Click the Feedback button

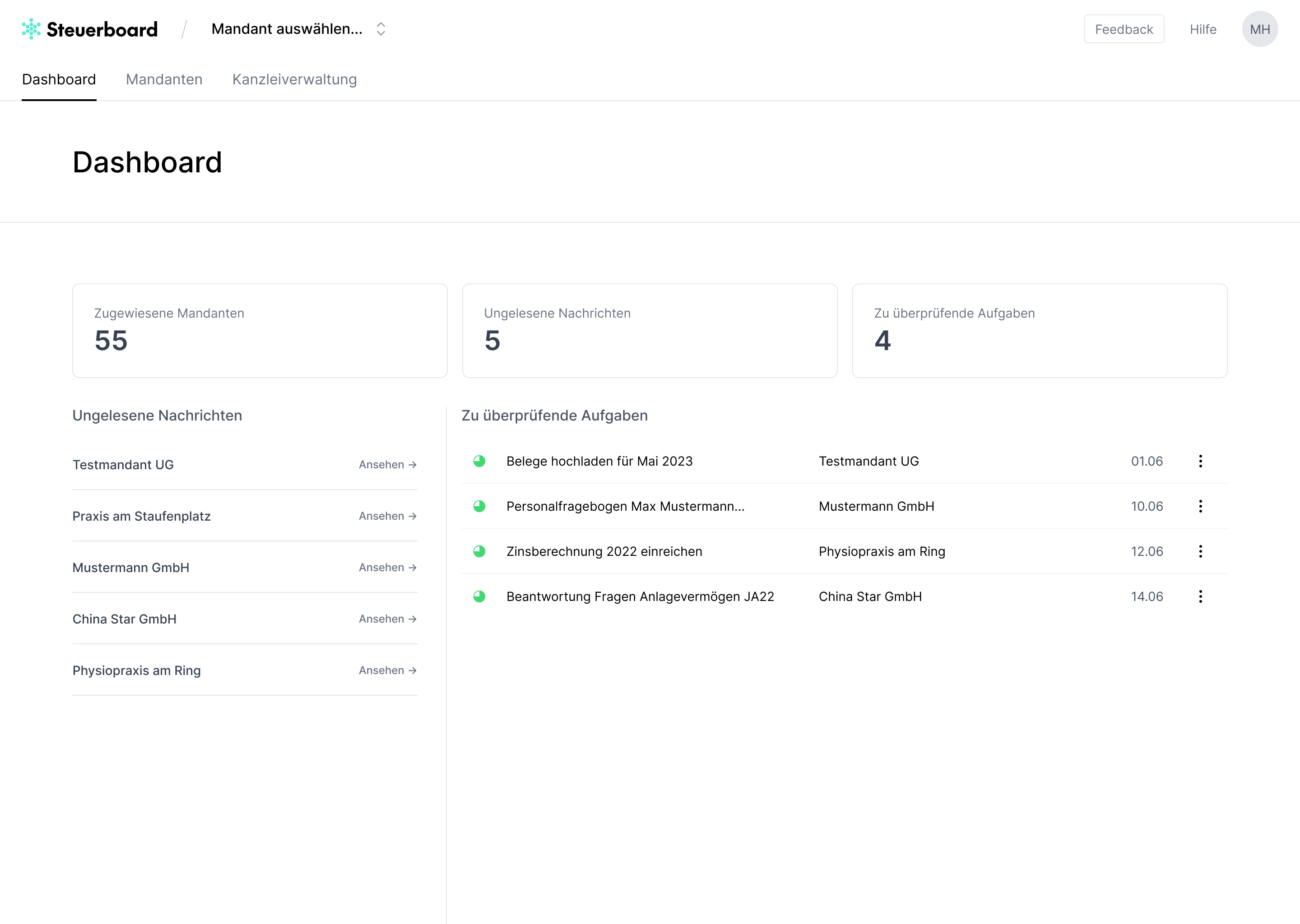pyautogui.click(x=1124, y=28)
